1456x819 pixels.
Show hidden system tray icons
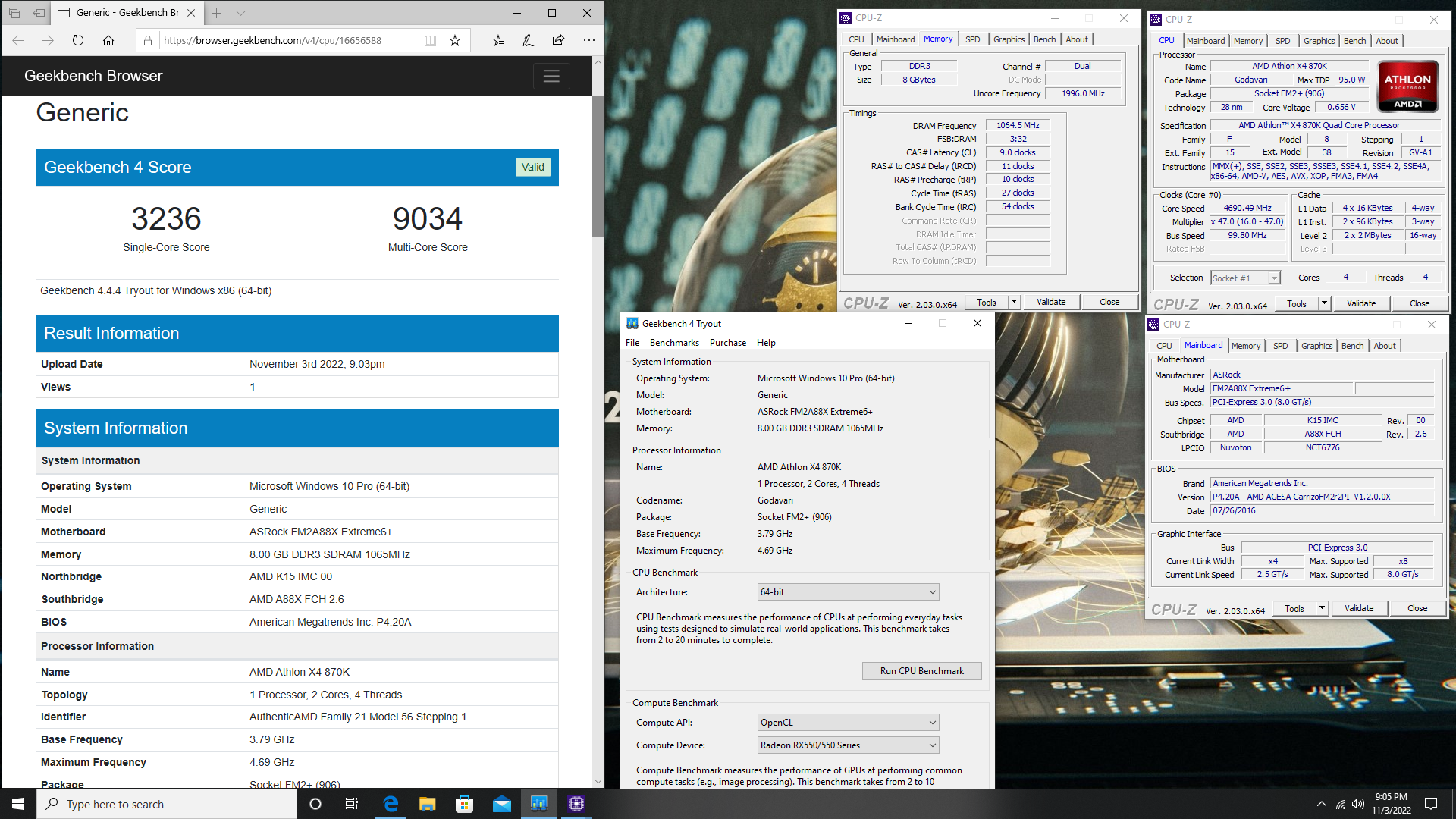coord(1322,804)
